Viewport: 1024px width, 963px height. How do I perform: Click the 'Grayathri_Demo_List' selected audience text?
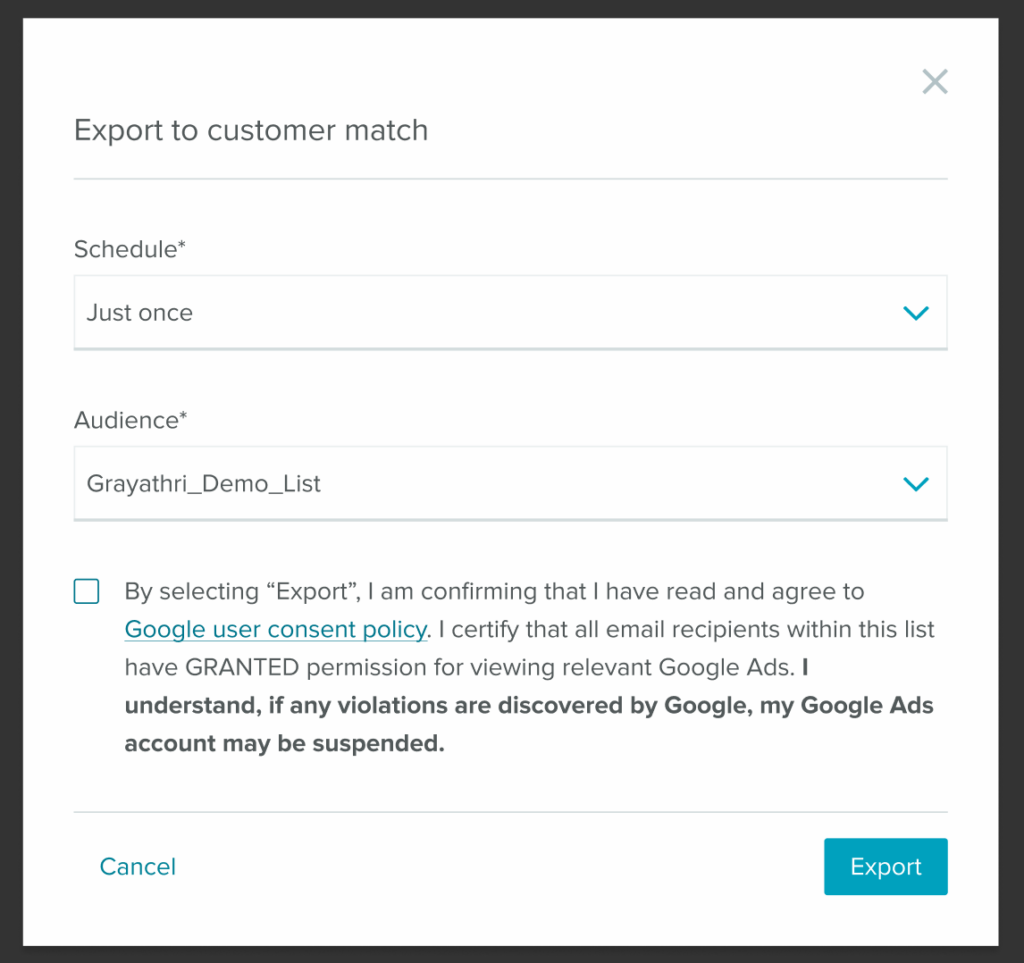click(204, 484)
